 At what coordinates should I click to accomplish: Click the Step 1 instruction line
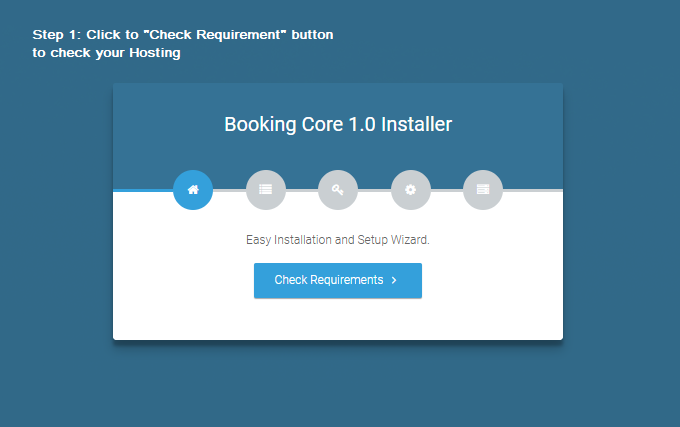(183, 35)
